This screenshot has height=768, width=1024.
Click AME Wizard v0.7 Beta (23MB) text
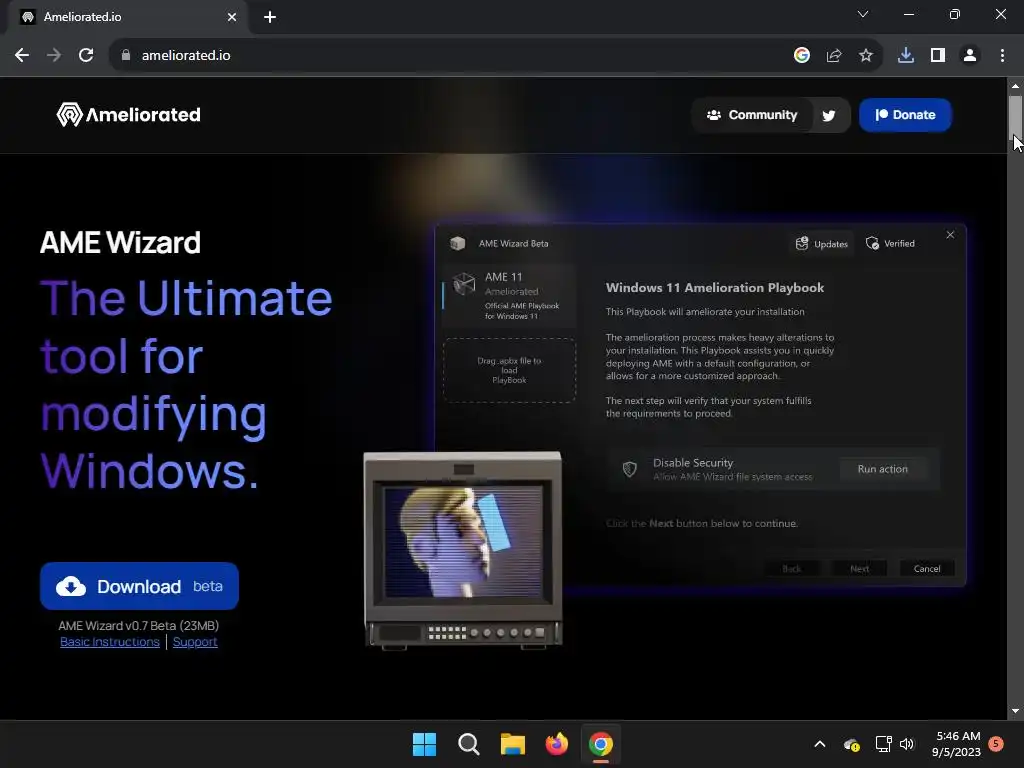(138, 626)
